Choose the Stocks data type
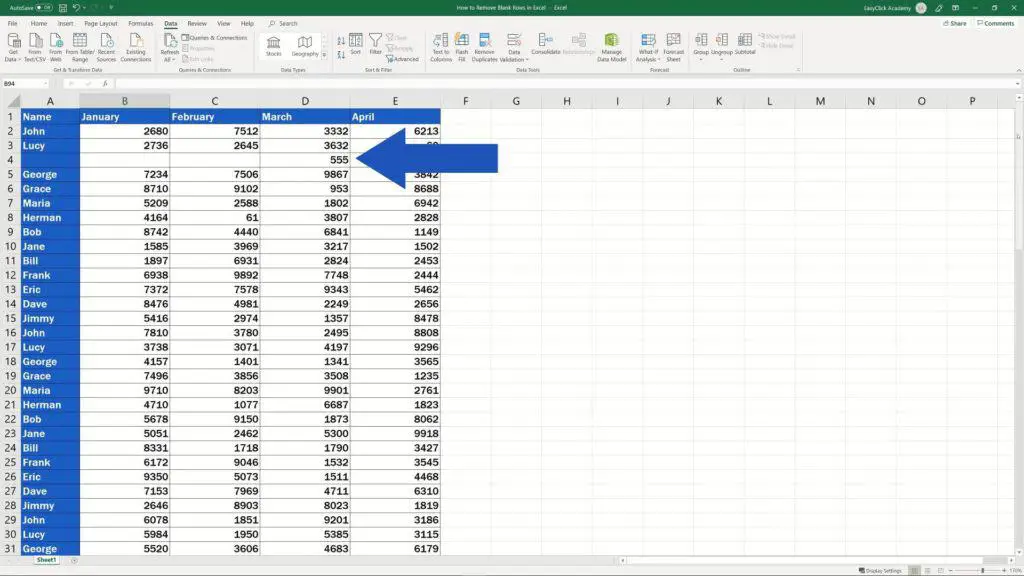The image size is (1024, 576). [273, 45]
